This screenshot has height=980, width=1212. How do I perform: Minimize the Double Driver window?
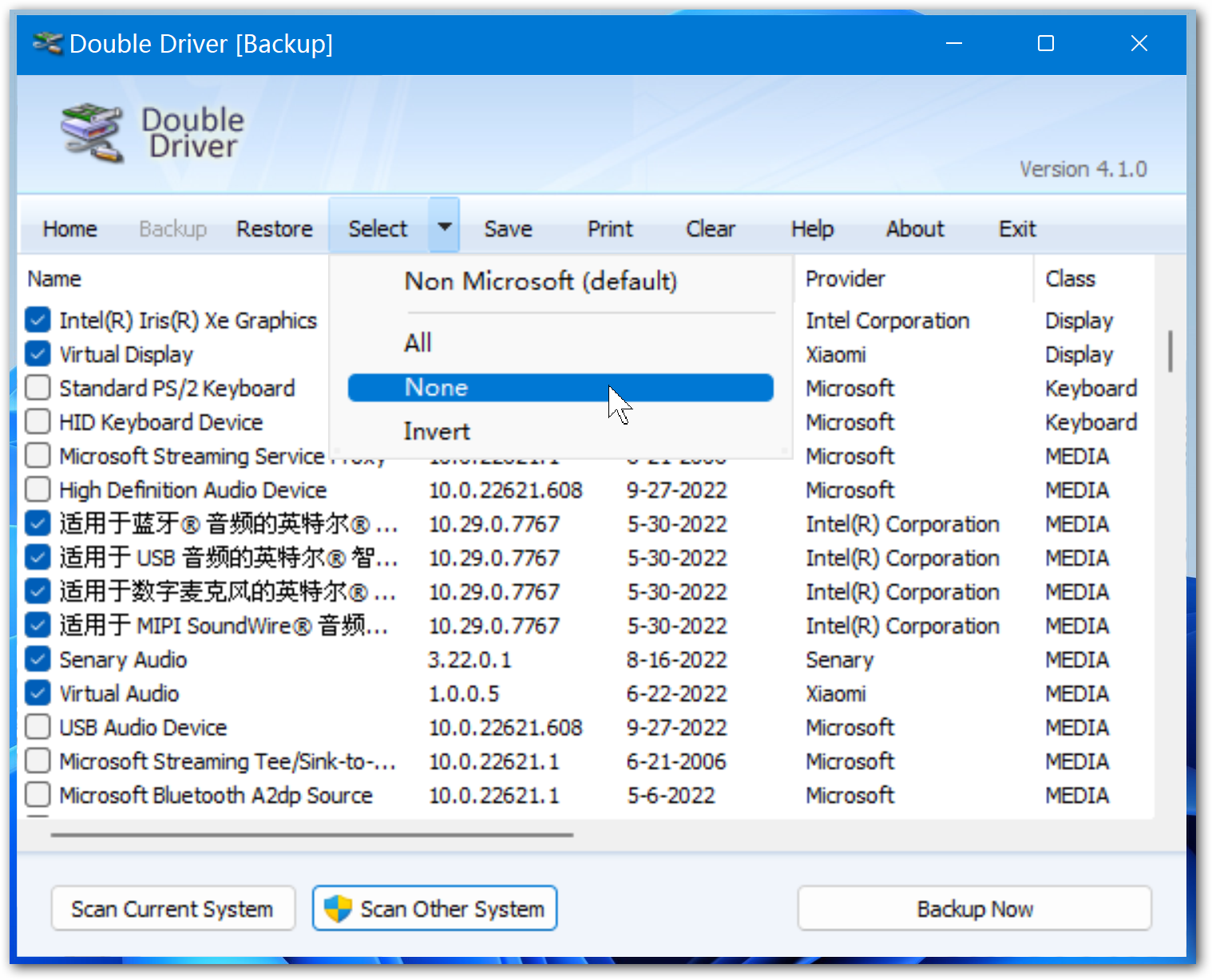953,43
